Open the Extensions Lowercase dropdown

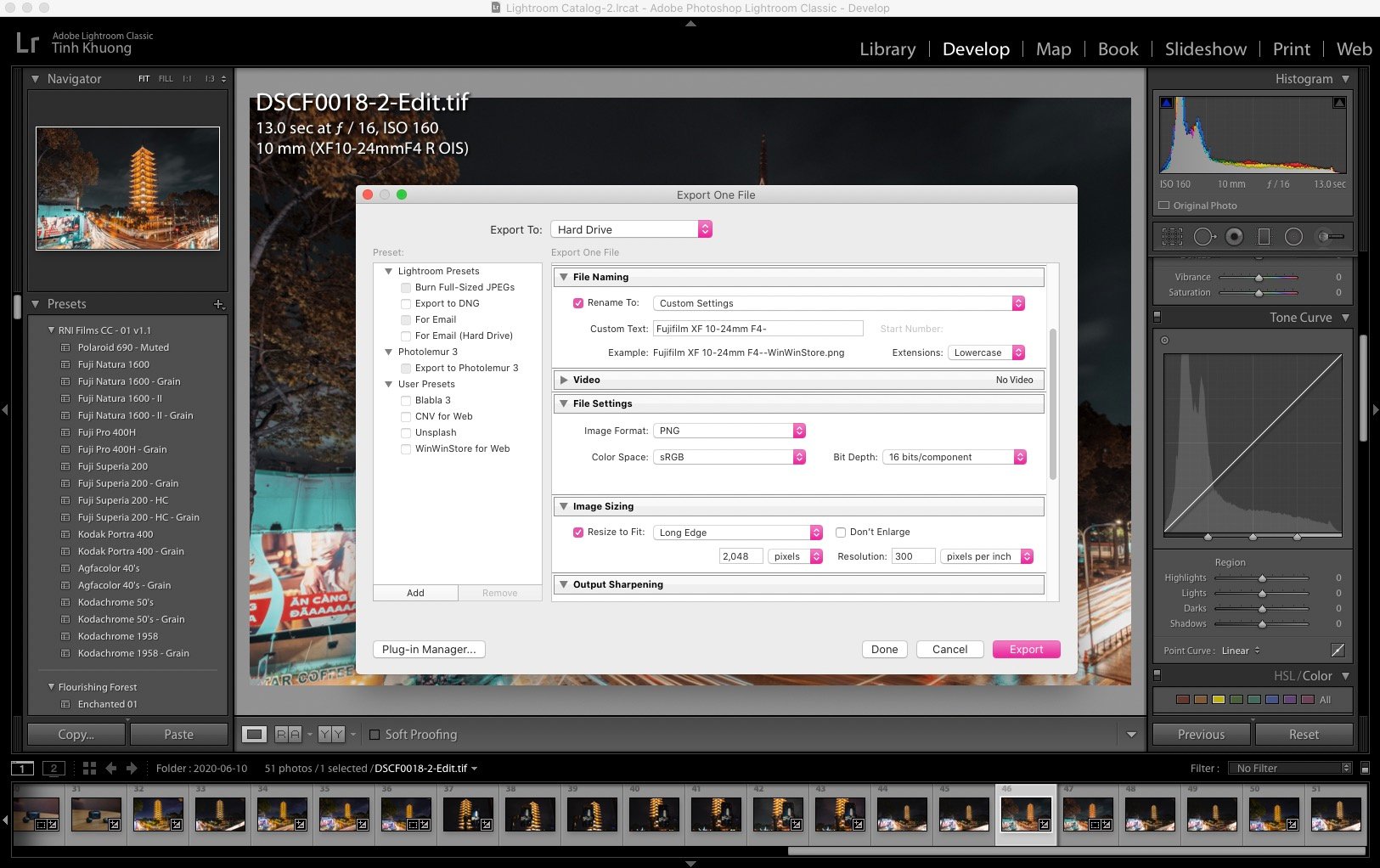tap(986, 352)
